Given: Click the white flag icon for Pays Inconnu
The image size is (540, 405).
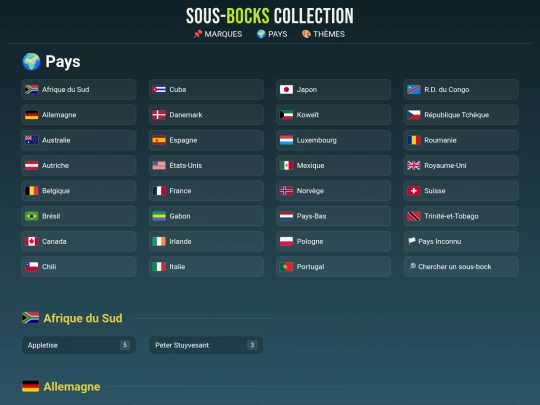Looking at the screenshot, I should tap(412, 241).
